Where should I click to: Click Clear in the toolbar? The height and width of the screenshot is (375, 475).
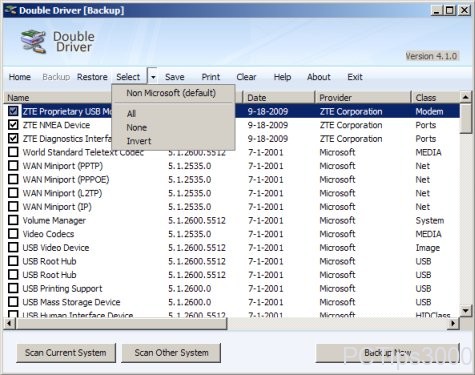(x=246, y=77)
